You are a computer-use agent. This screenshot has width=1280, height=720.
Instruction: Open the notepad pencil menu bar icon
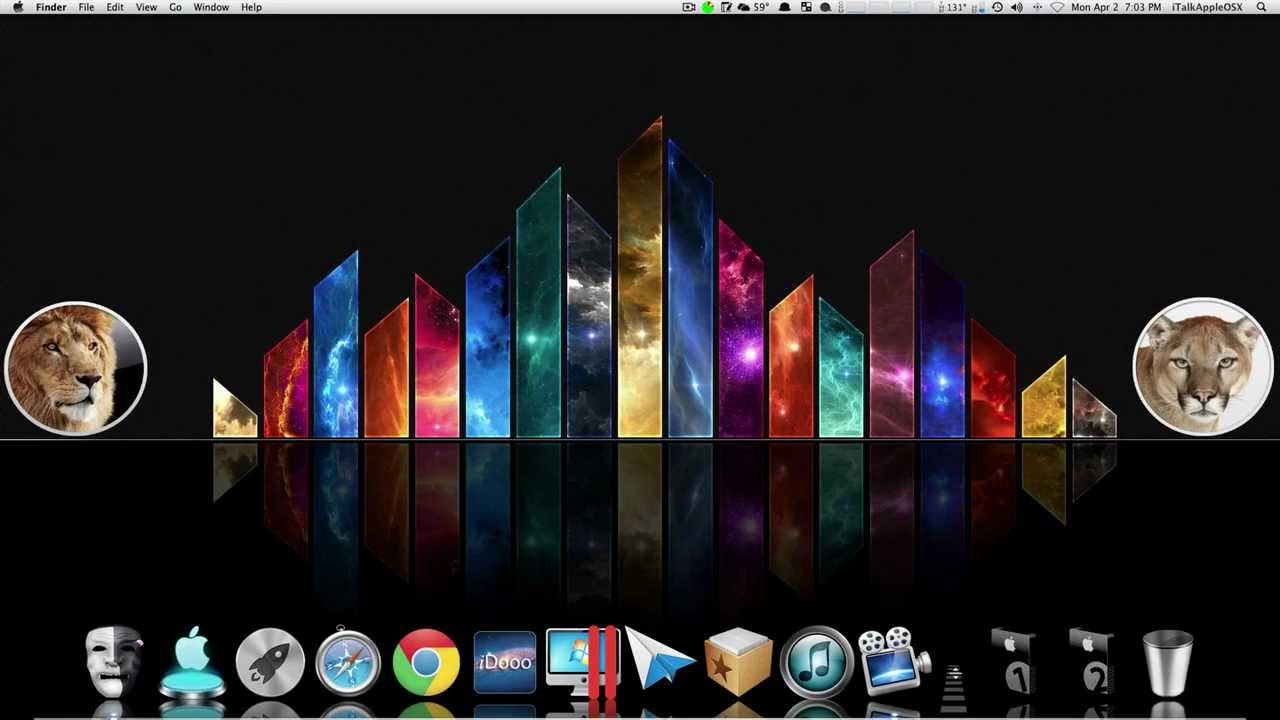point(727,7)
